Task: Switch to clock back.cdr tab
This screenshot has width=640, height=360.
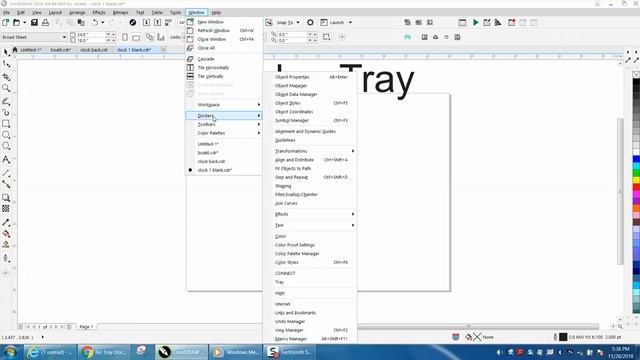Action: click(x=94, y=50)
